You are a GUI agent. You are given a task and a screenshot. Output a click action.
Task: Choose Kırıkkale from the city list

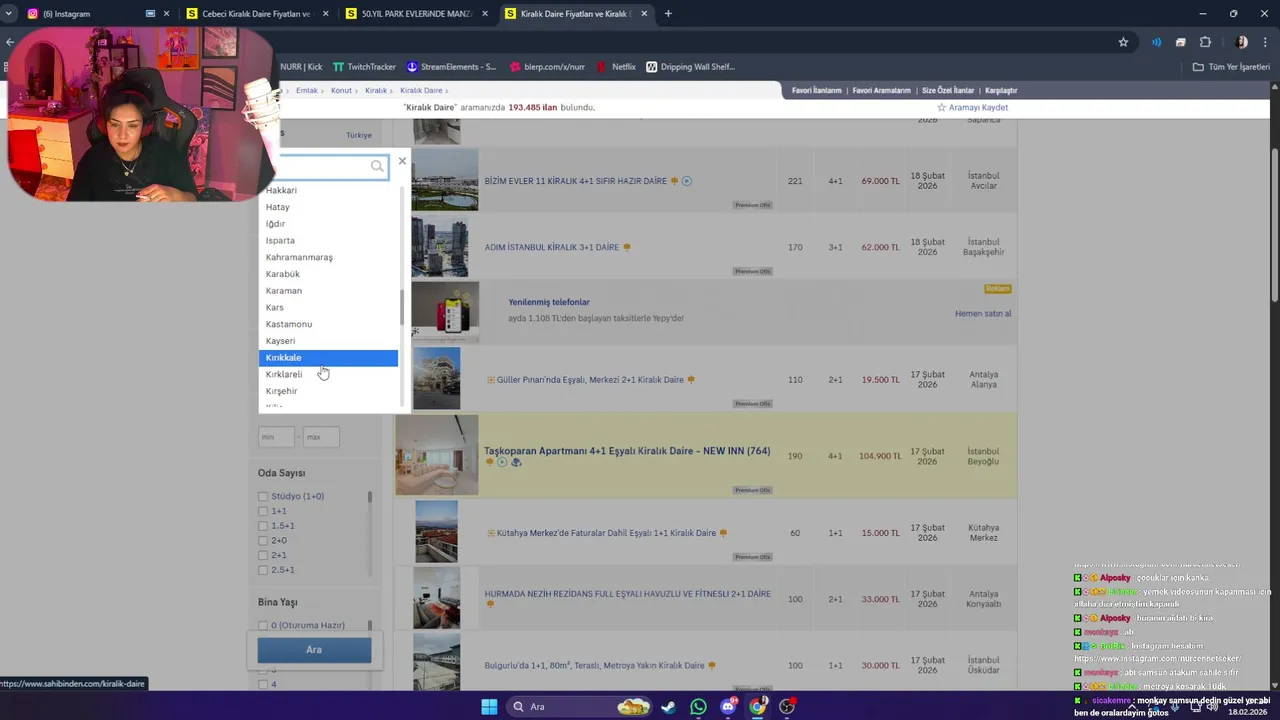click(x=328, y=358)
